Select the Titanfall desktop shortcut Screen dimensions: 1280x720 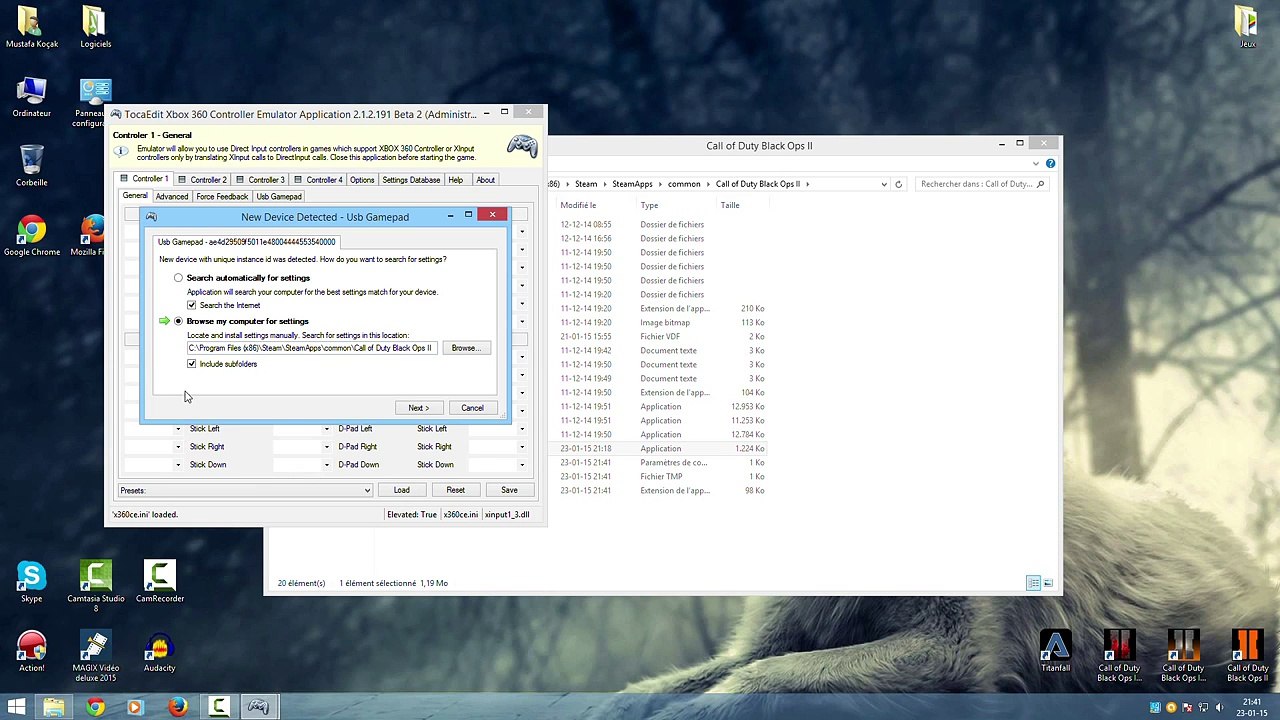pos(1055,652)
